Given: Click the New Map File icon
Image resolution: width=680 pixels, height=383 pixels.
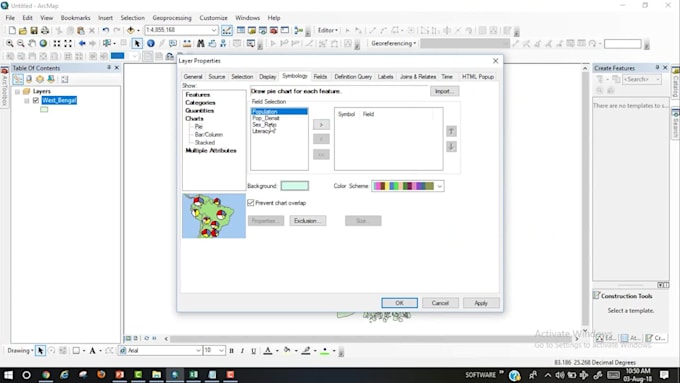Looking at the screenshot, I should (12, 30).
